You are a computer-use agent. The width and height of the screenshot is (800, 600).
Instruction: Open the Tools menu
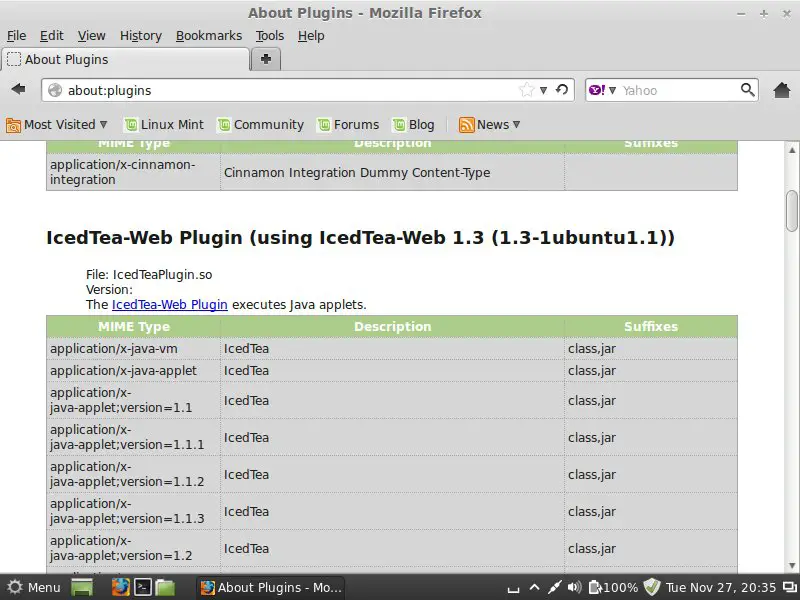coord(269,36)
